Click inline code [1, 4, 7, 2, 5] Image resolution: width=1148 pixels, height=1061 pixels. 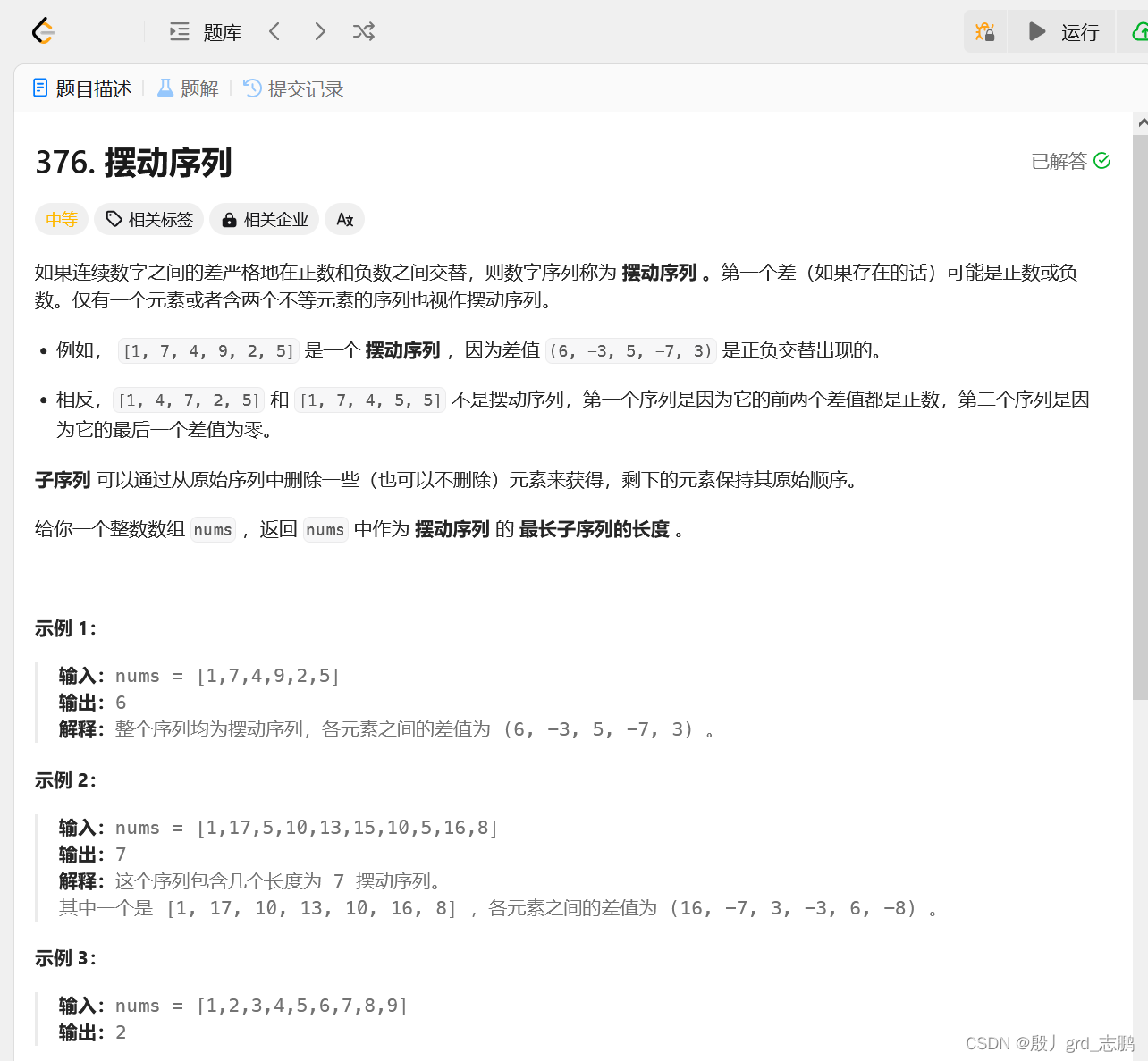189,400
